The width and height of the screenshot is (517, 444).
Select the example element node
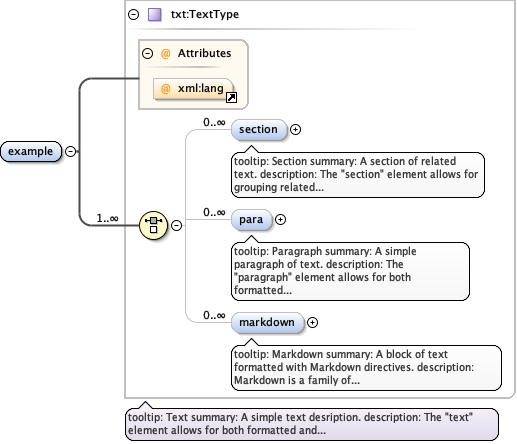click(31, 152)
